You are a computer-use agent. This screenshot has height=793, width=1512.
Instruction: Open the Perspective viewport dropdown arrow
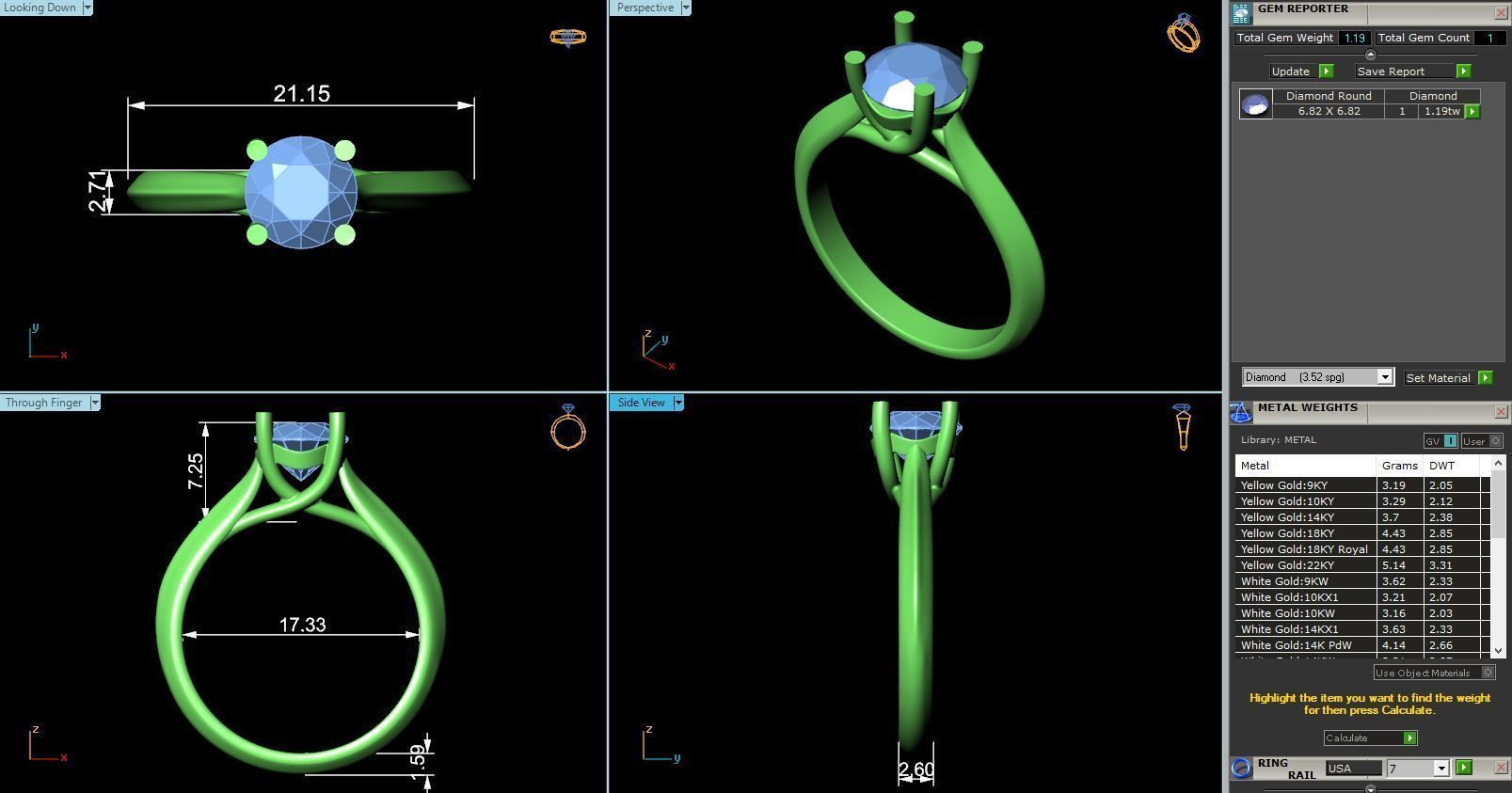pyautogui.click(x=686, y=8)
